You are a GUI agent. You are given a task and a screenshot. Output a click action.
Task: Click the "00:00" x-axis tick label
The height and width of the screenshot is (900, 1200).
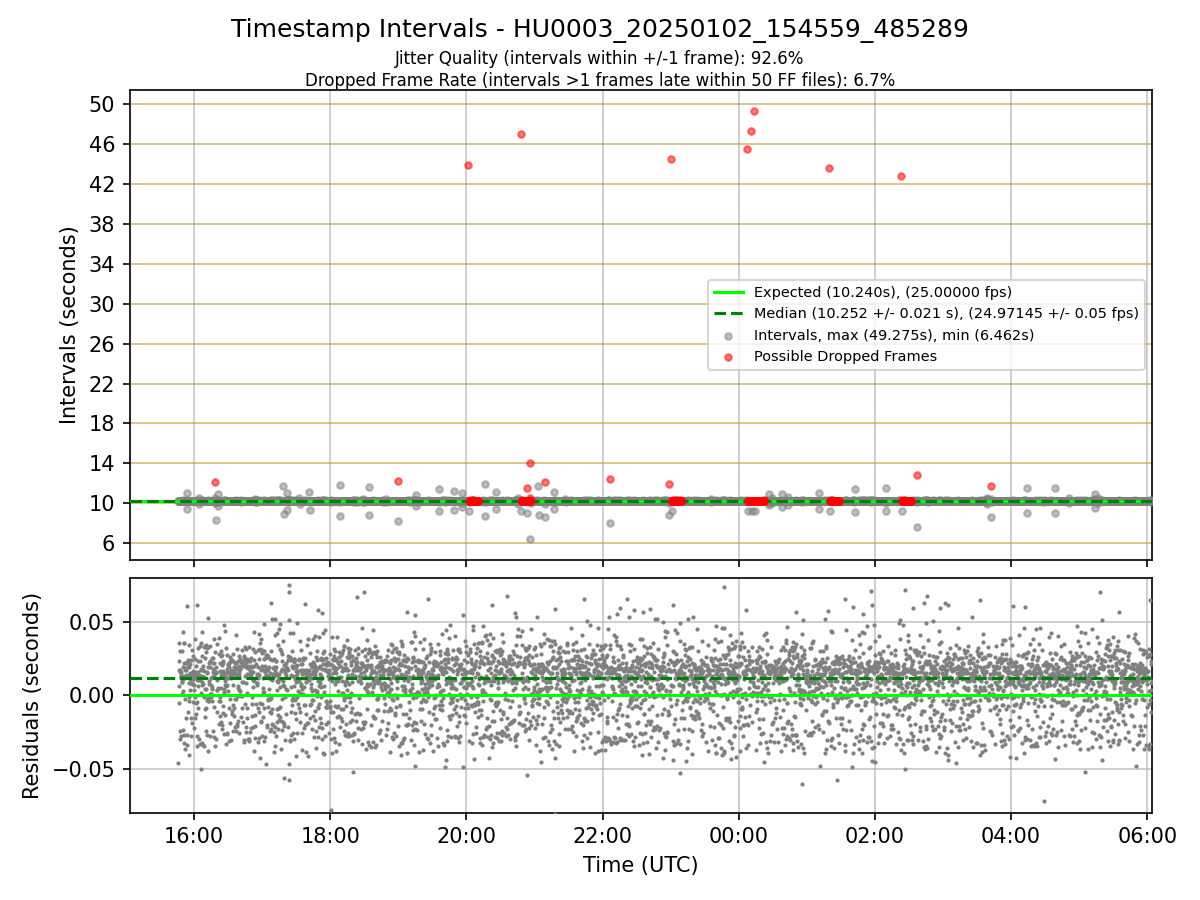click(739, 834)
